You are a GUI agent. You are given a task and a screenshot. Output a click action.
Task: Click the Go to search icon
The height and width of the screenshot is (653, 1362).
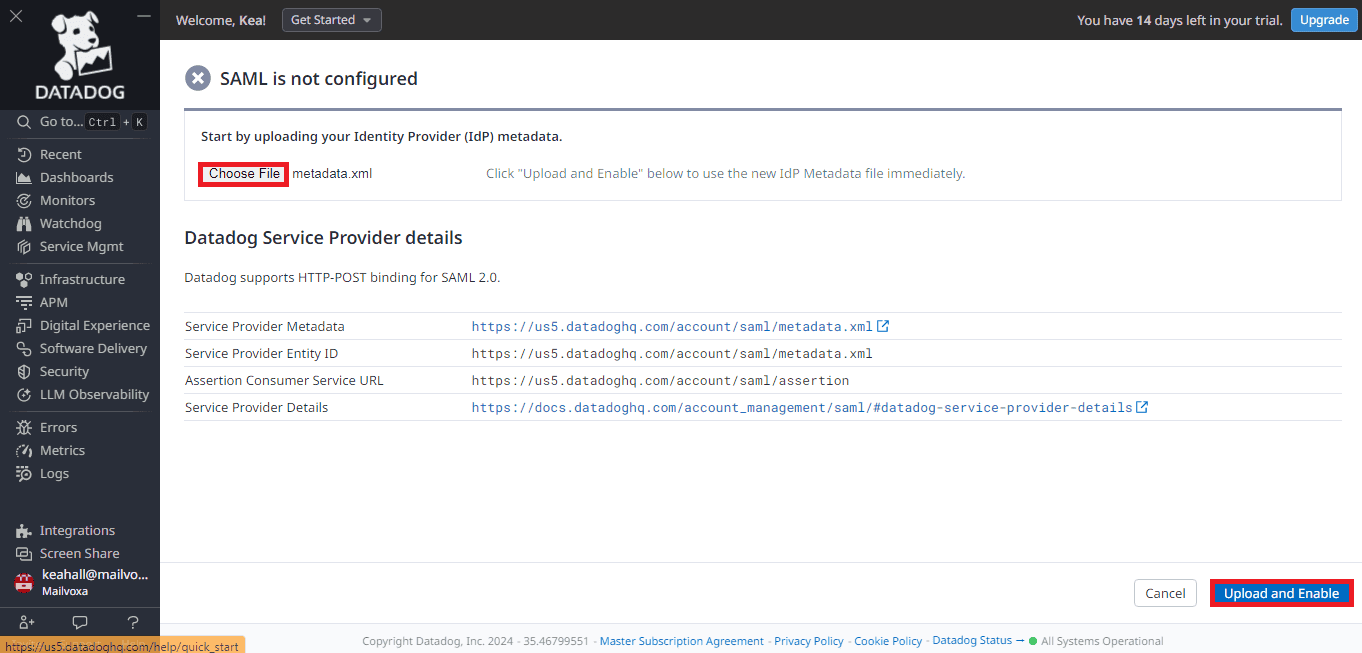click(x=24, y=122)
